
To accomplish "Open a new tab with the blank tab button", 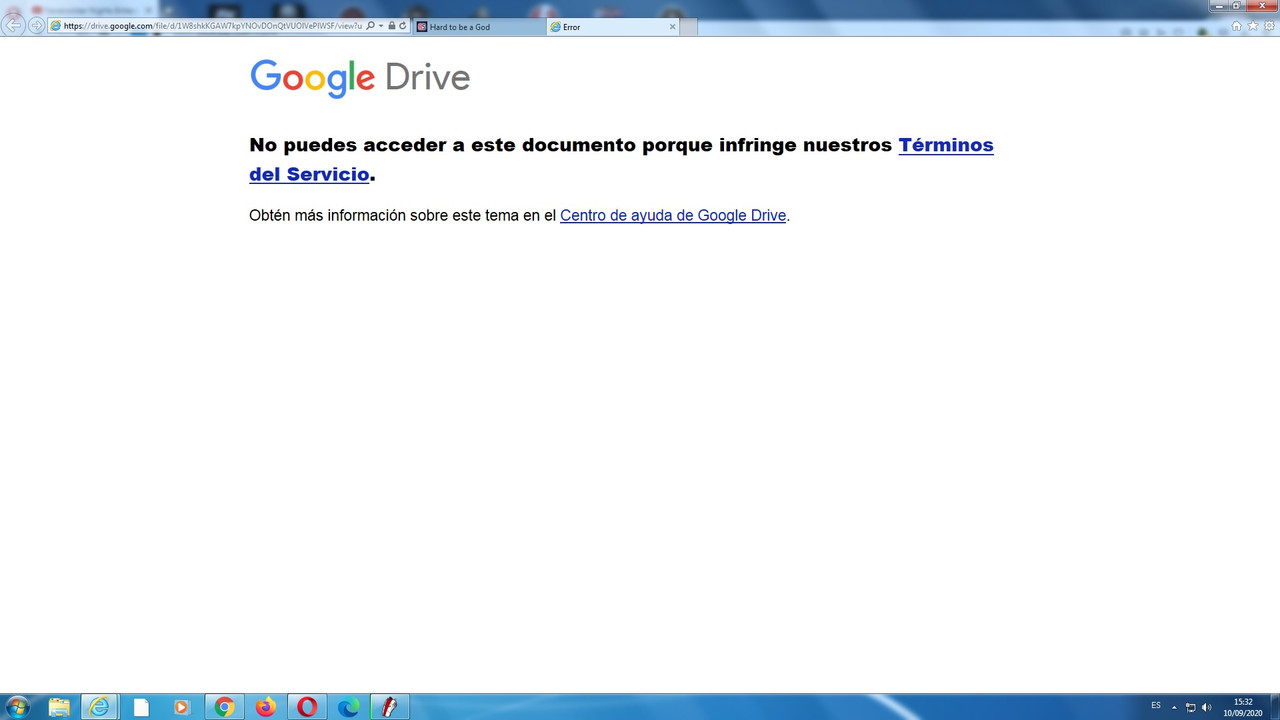I will pyautogui.click(x=688, y=27).
